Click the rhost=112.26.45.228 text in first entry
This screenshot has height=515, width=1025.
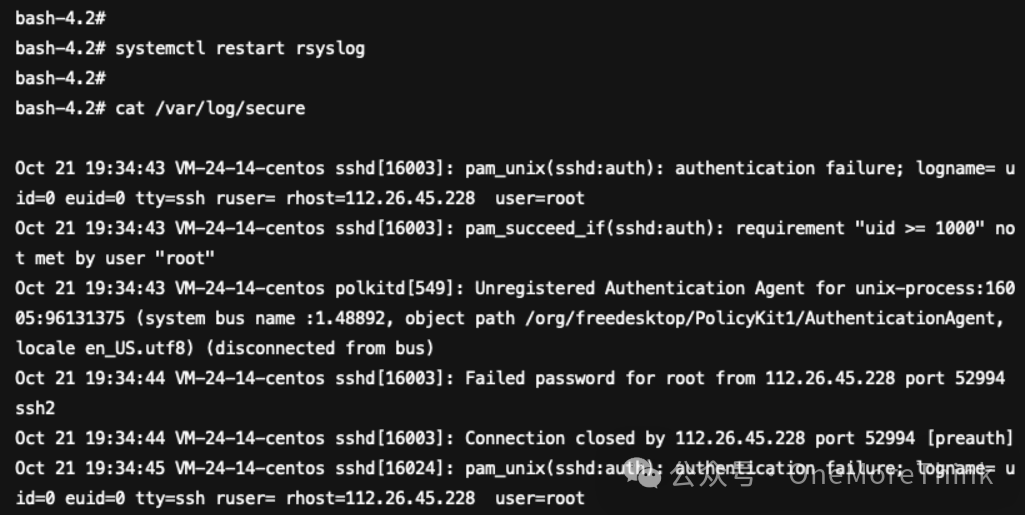tap(380, 198)
